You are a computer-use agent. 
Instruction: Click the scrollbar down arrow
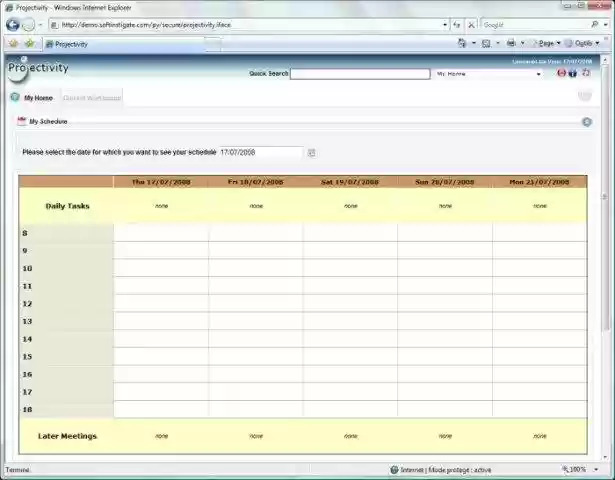pos(604,457)
